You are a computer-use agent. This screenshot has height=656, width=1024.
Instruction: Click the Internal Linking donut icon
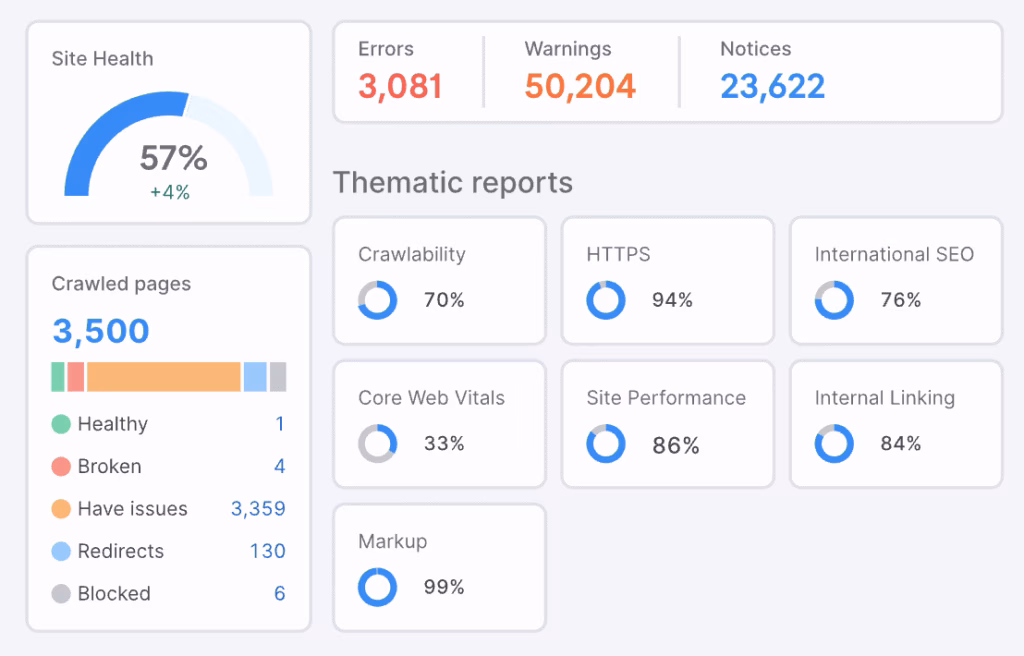tap(834, 444)
